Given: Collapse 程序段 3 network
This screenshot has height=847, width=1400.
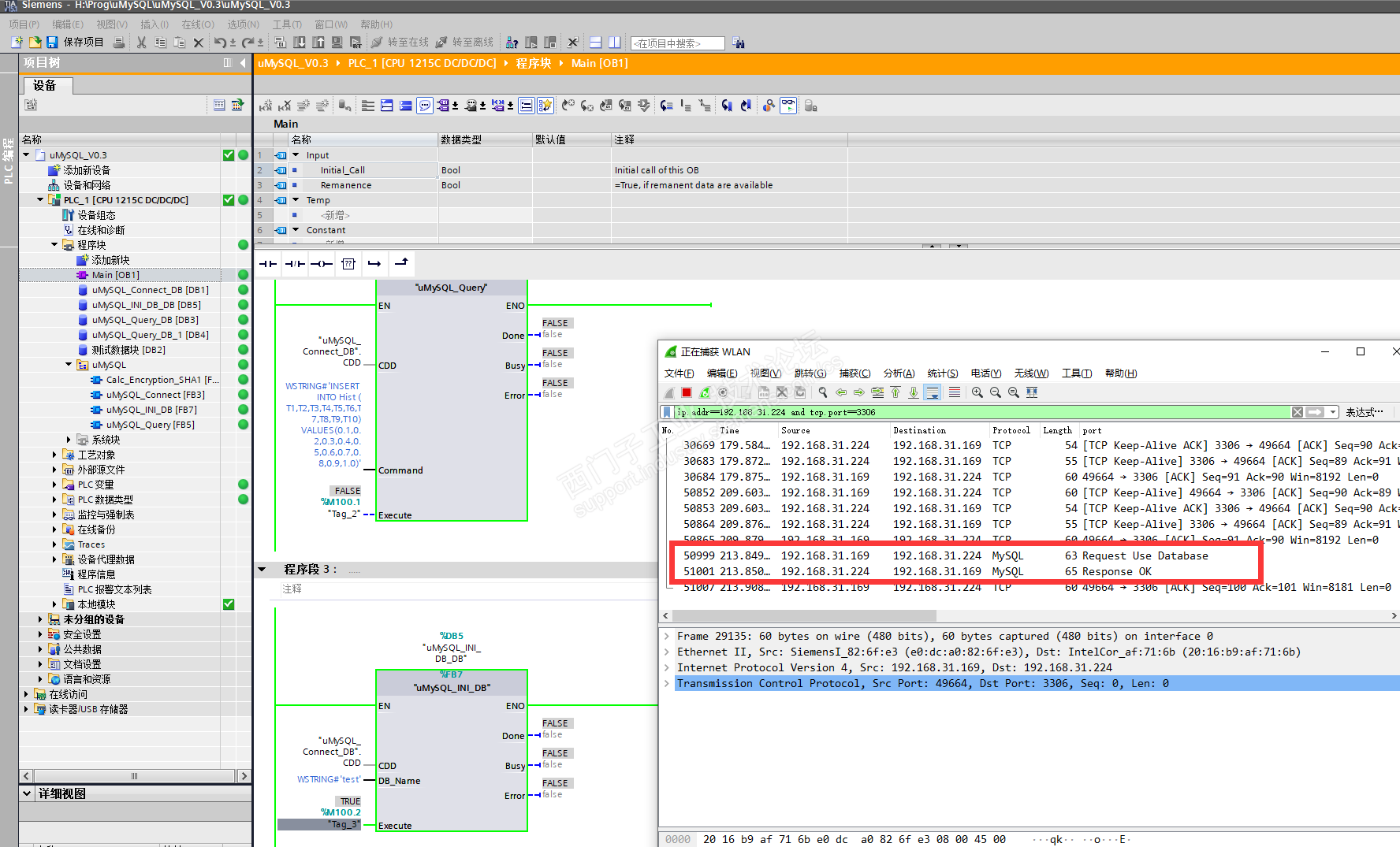Looking at the screenshot, I should 262,569.
